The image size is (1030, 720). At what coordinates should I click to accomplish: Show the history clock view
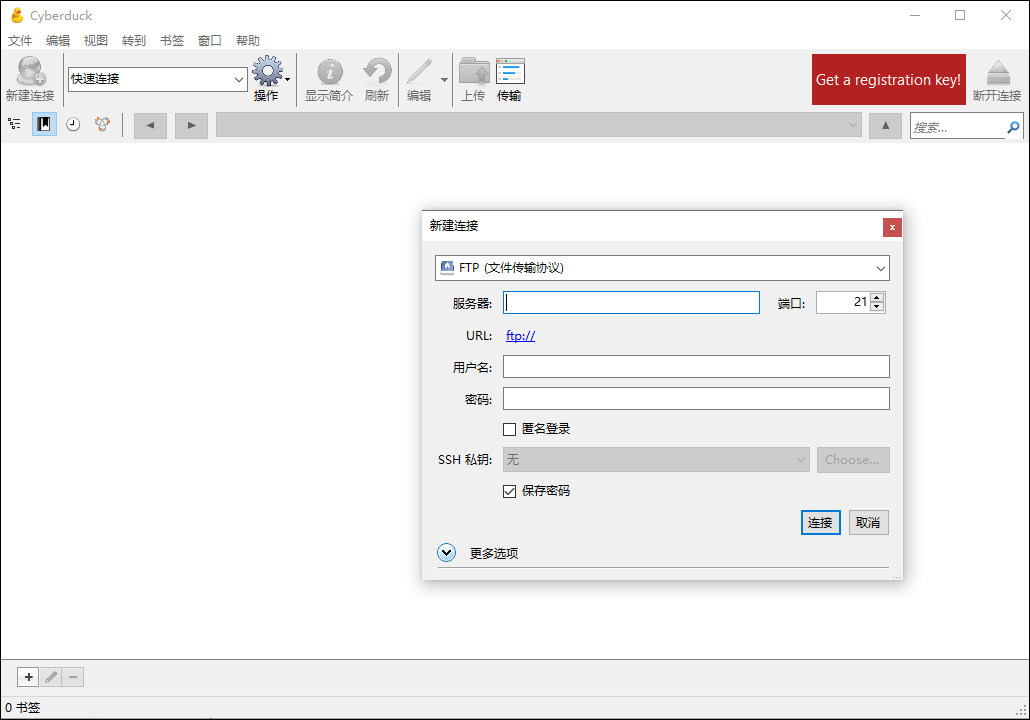click(73, 124)
